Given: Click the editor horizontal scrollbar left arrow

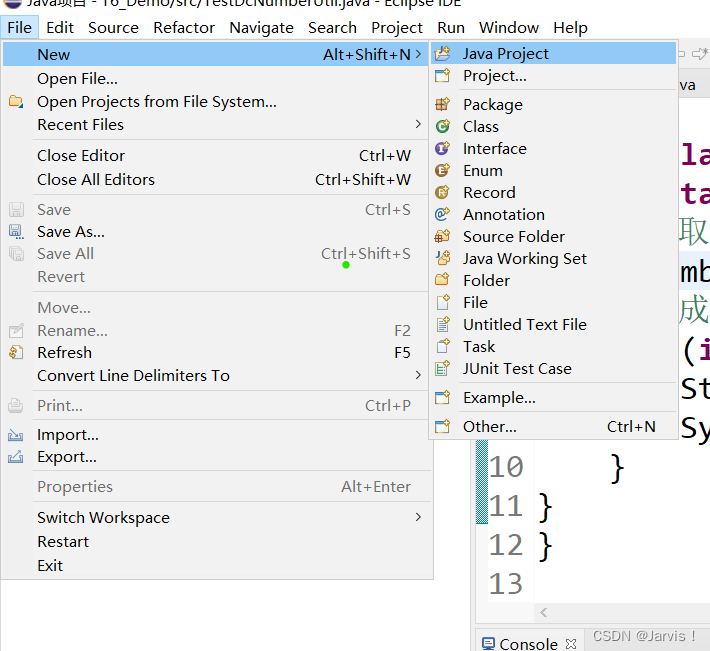Looking at the screenshot, I should (x=544, y=613).
